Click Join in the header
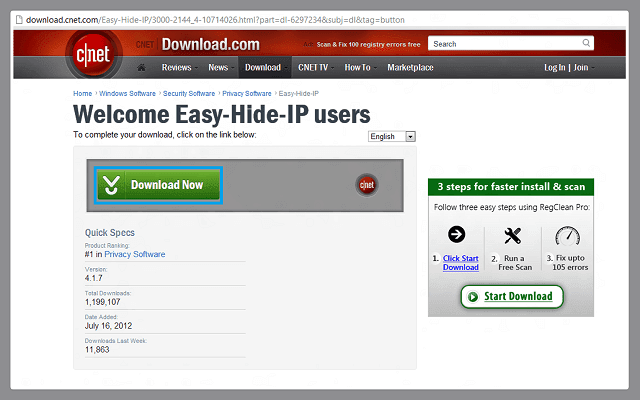Viewport: 640px width, 400px height. click(583, 67)
